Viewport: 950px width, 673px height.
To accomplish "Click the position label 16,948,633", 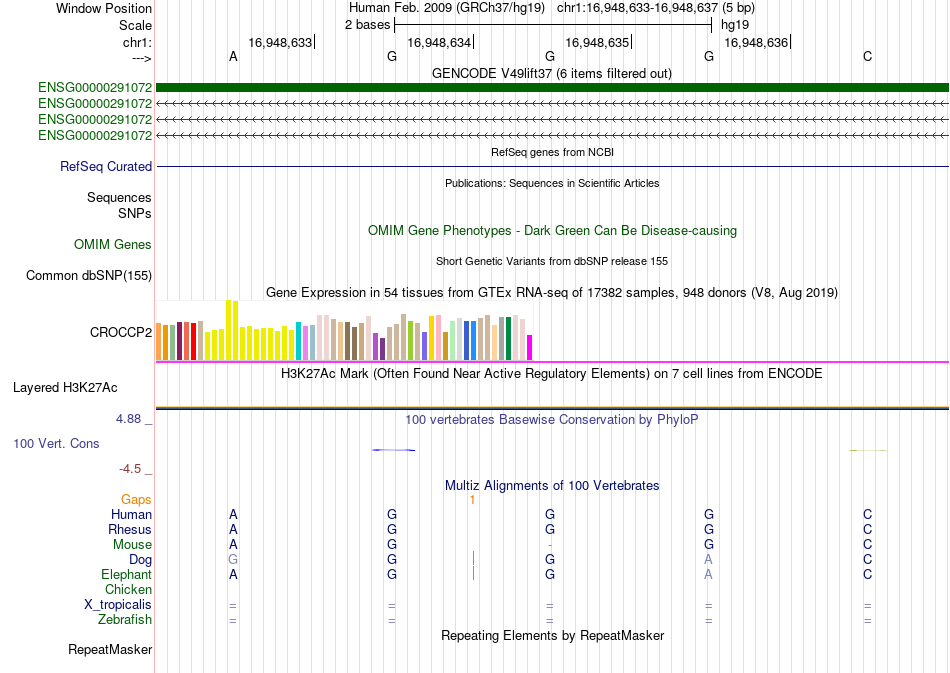I will click(280, 42).
